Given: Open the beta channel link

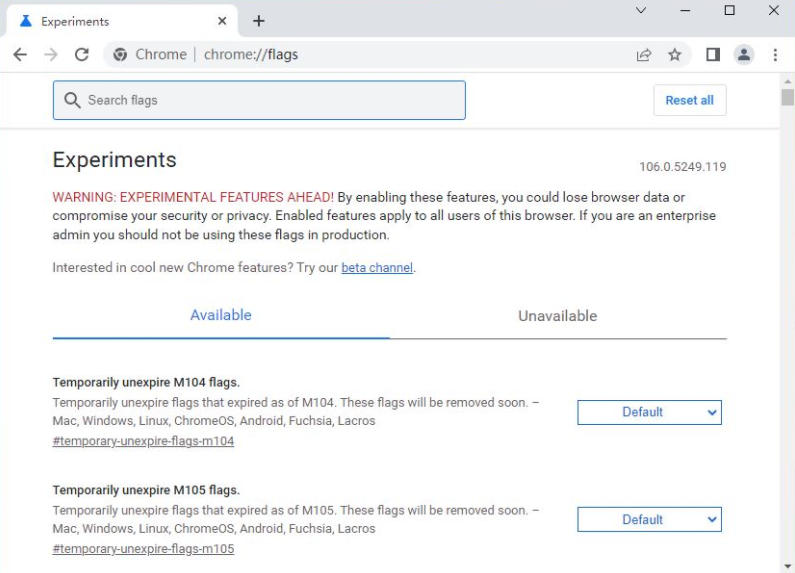Looking at the screenshot, I should pos(377,267).
